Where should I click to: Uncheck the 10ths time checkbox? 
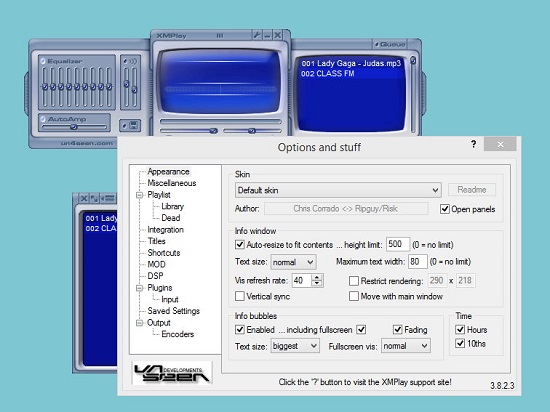460,343
